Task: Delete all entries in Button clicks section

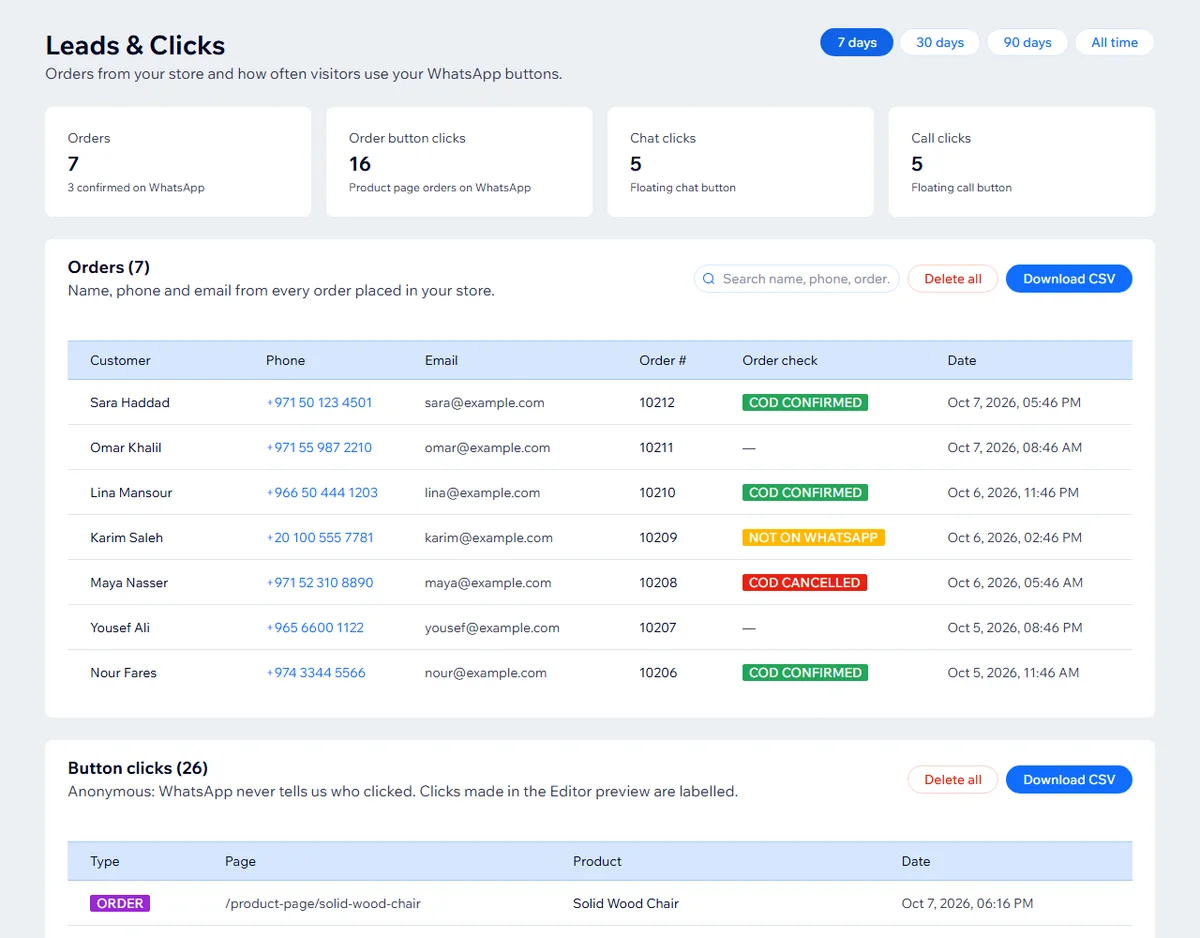Action: pos(952,780)
